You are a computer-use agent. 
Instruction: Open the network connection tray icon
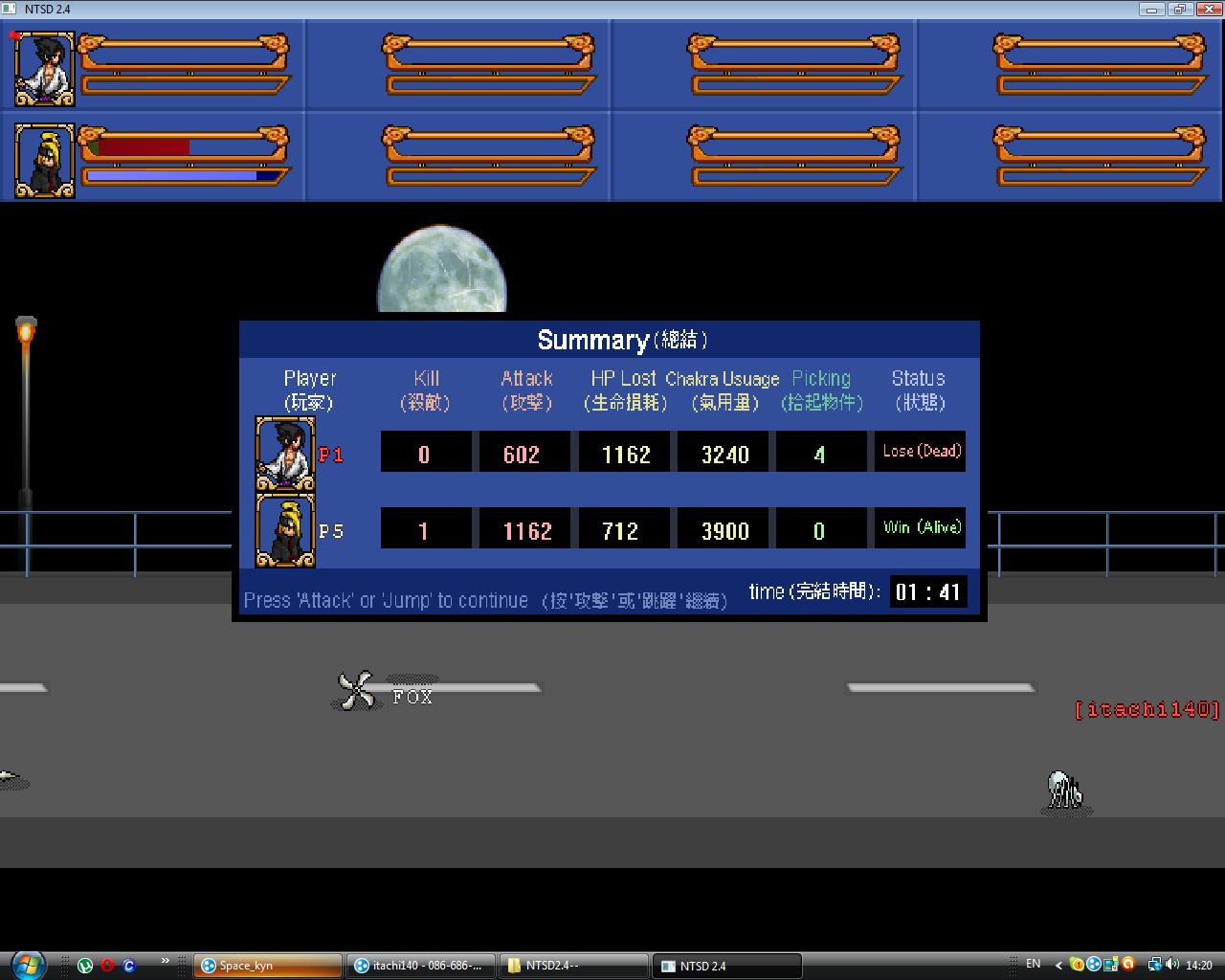[x=1155, y=965]
